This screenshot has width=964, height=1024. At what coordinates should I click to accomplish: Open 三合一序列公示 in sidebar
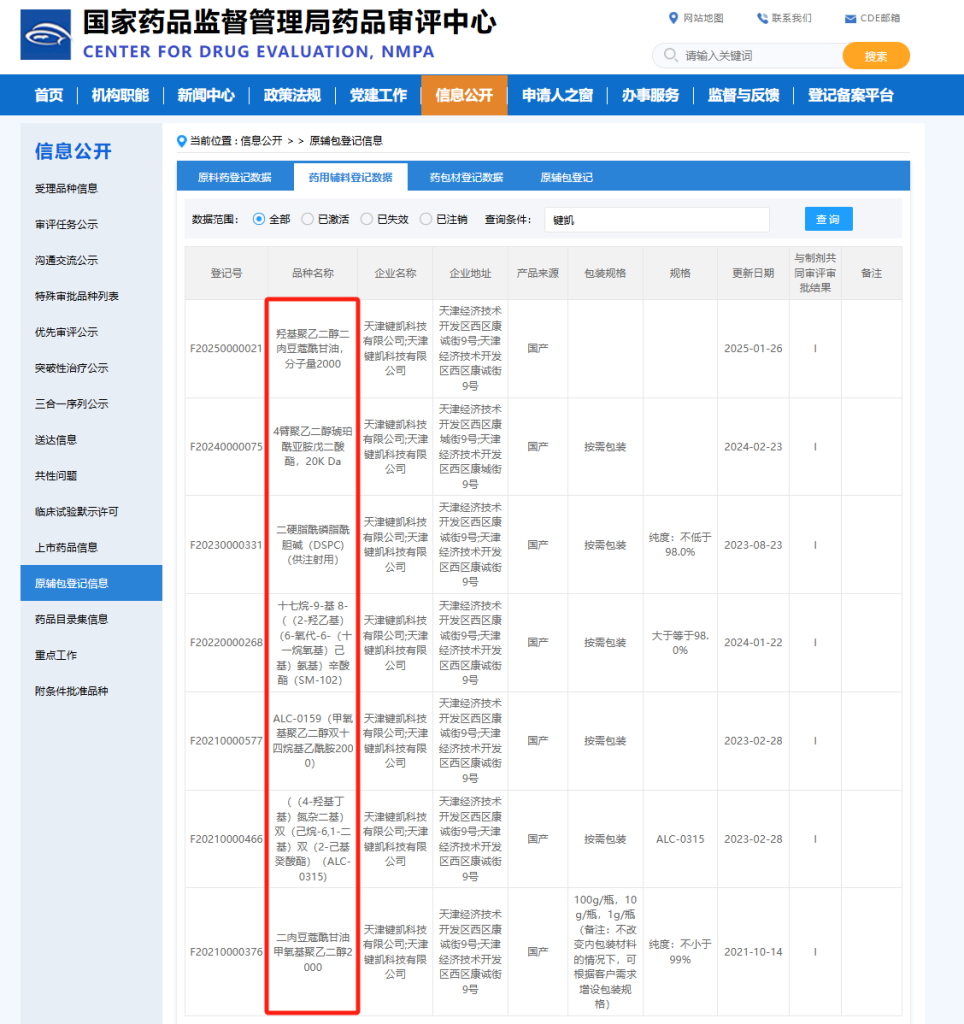pos(71,404)
